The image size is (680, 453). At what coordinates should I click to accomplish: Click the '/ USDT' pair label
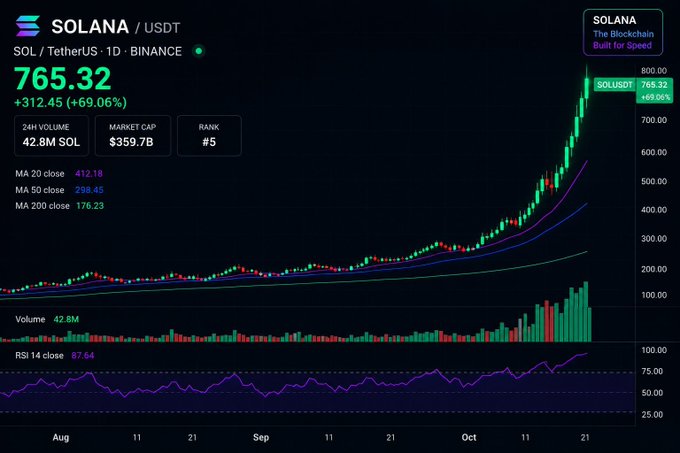click(157, 28)
